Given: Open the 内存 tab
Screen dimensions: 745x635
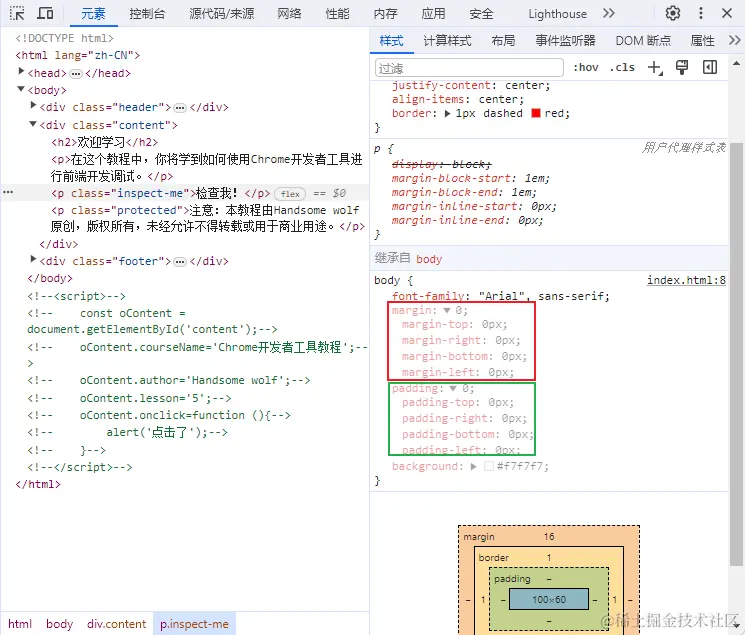Looking at the screenshot, I should (385, 14).
